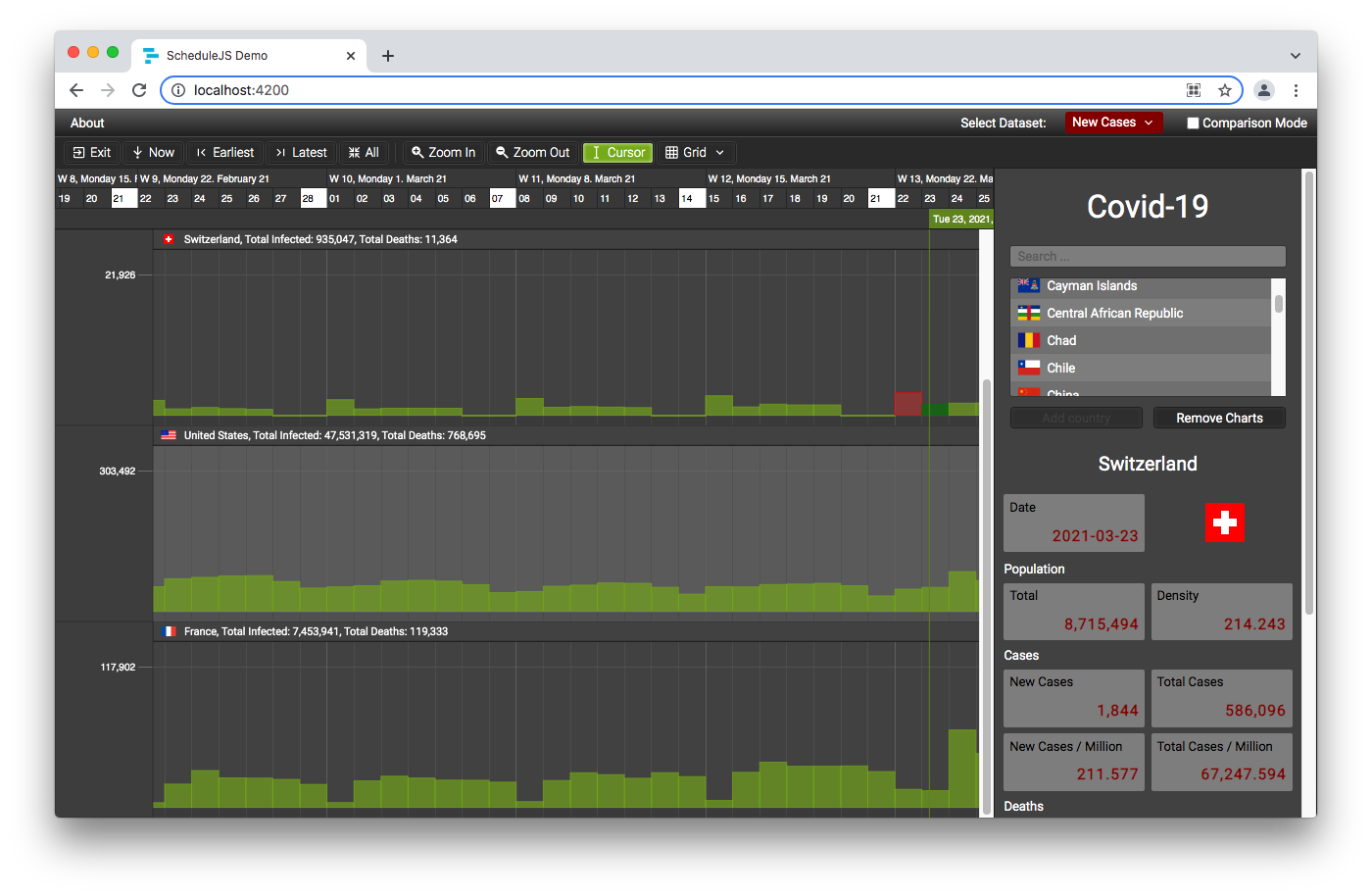Click the New Cases value 1,844
1372x896 pixels.
point(1117,711)
